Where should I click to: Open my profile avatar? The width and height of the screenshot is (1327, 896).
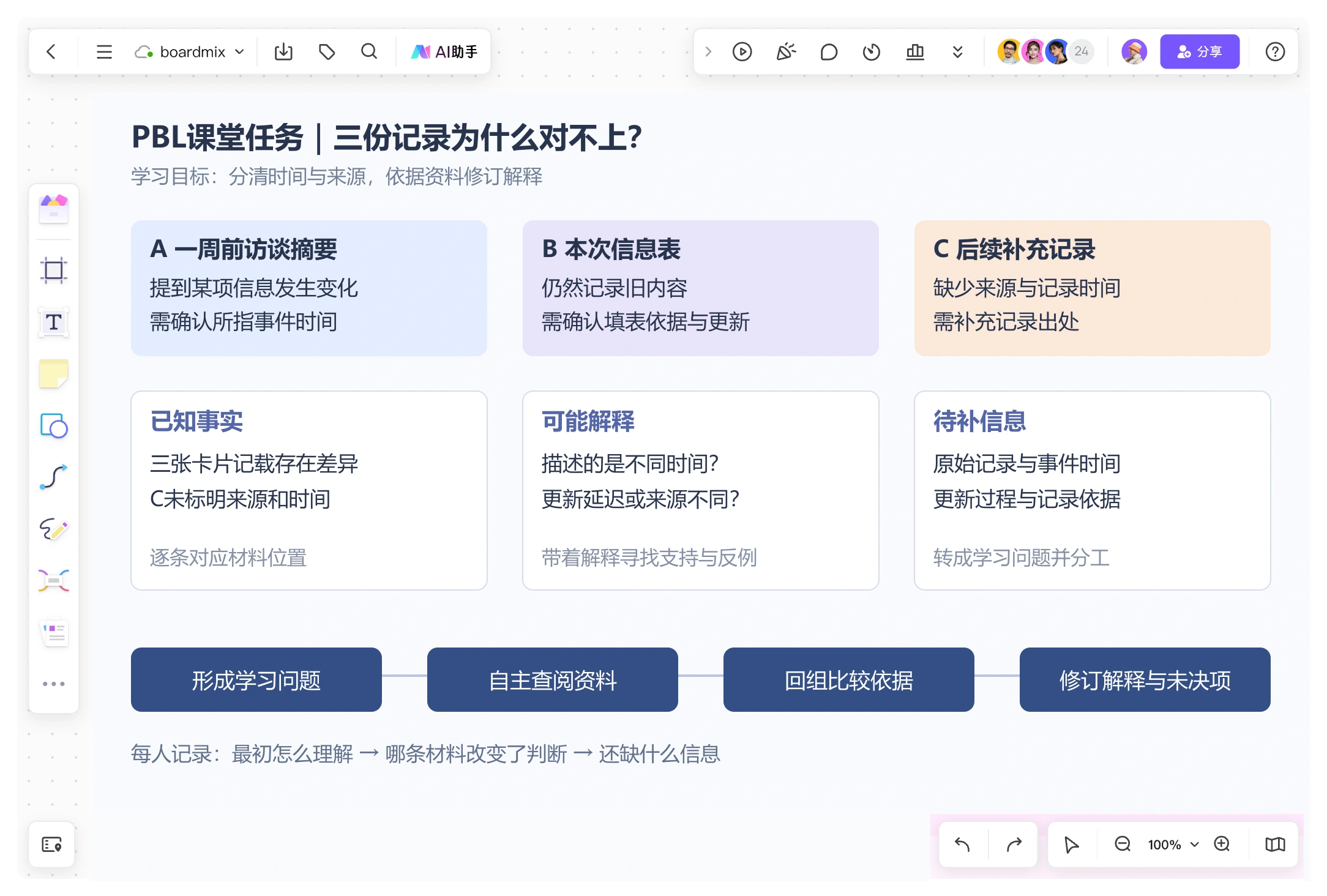[1134, 51]
